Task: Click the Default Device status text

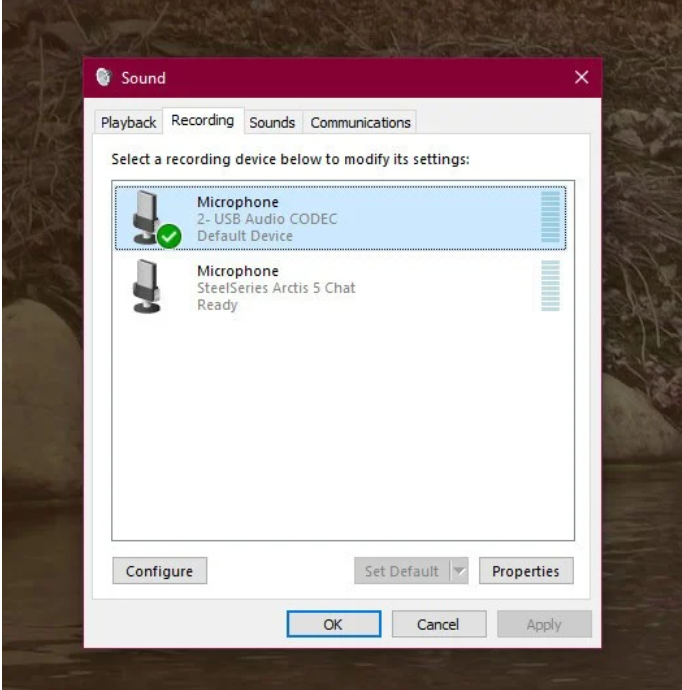Action: click(245, 236)
